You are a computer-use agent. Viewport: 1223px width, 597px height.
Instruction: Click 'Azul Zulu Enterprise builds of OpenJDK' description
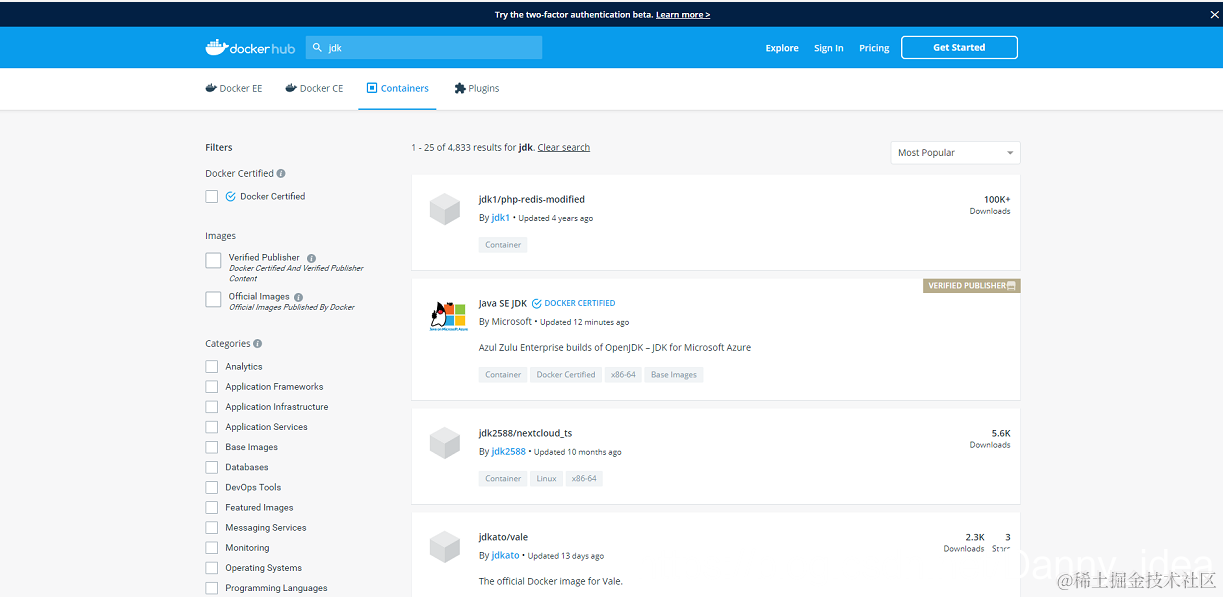(x=615, y=348)
